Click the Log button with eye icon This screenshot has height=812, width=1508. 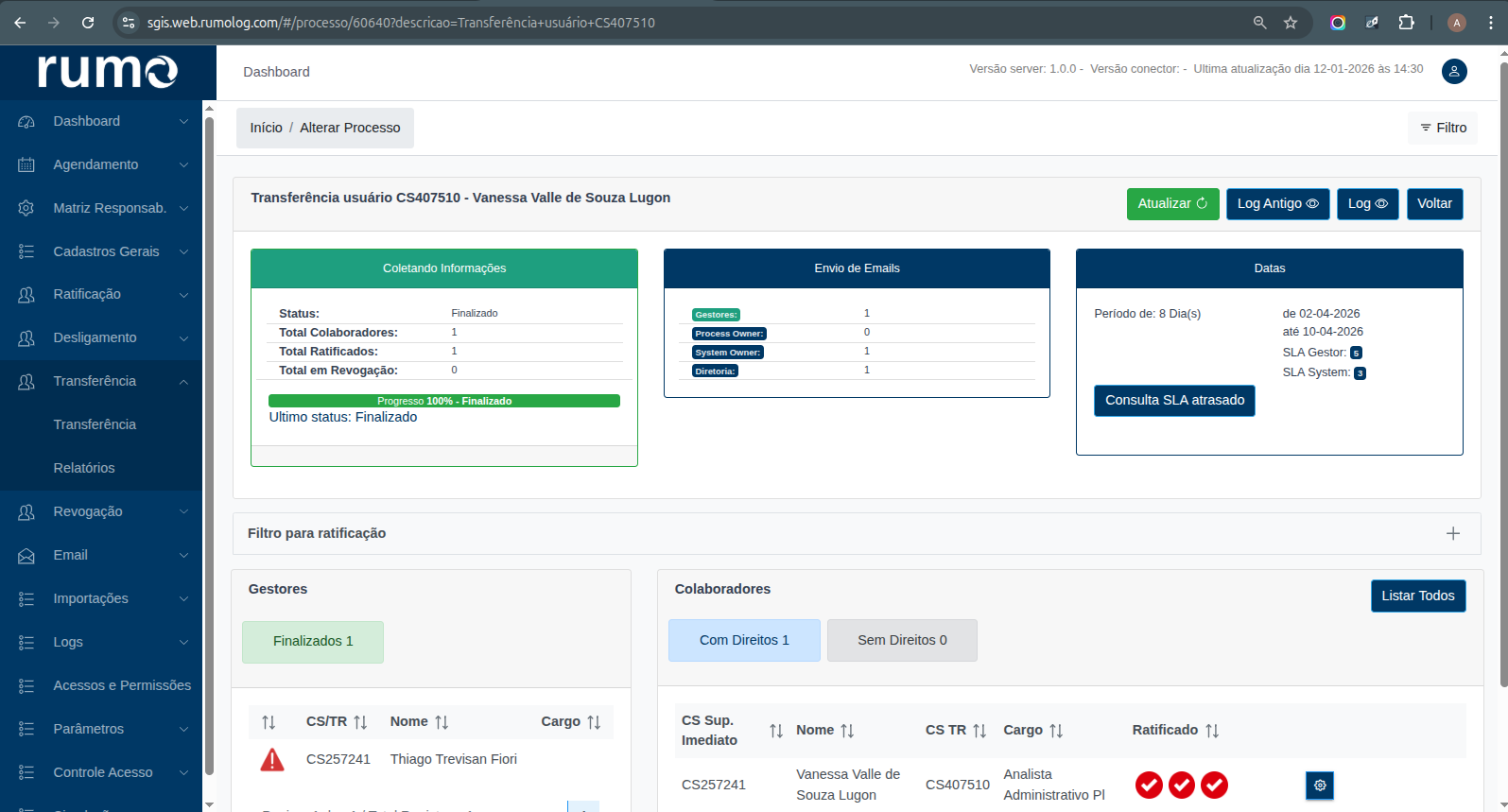(1367, 204)
